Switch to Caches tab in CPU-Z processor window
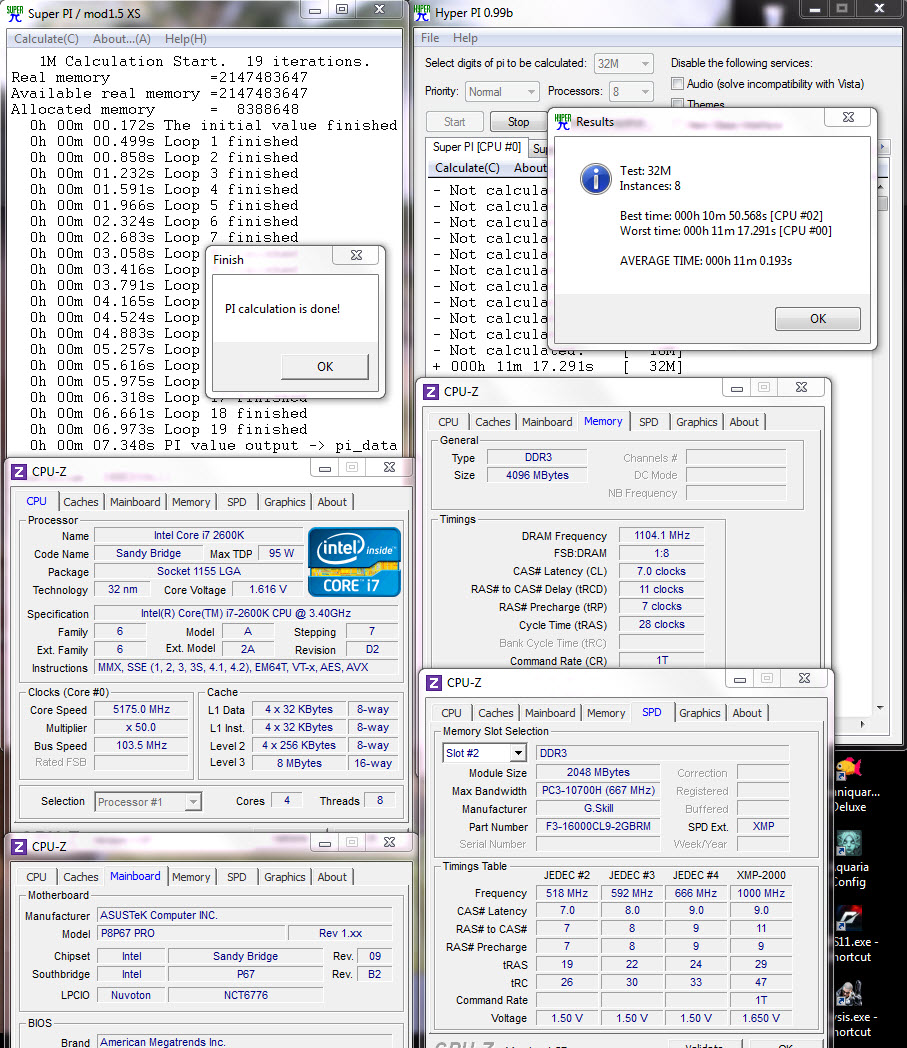907x1048 pixels. tap(81, 502)
